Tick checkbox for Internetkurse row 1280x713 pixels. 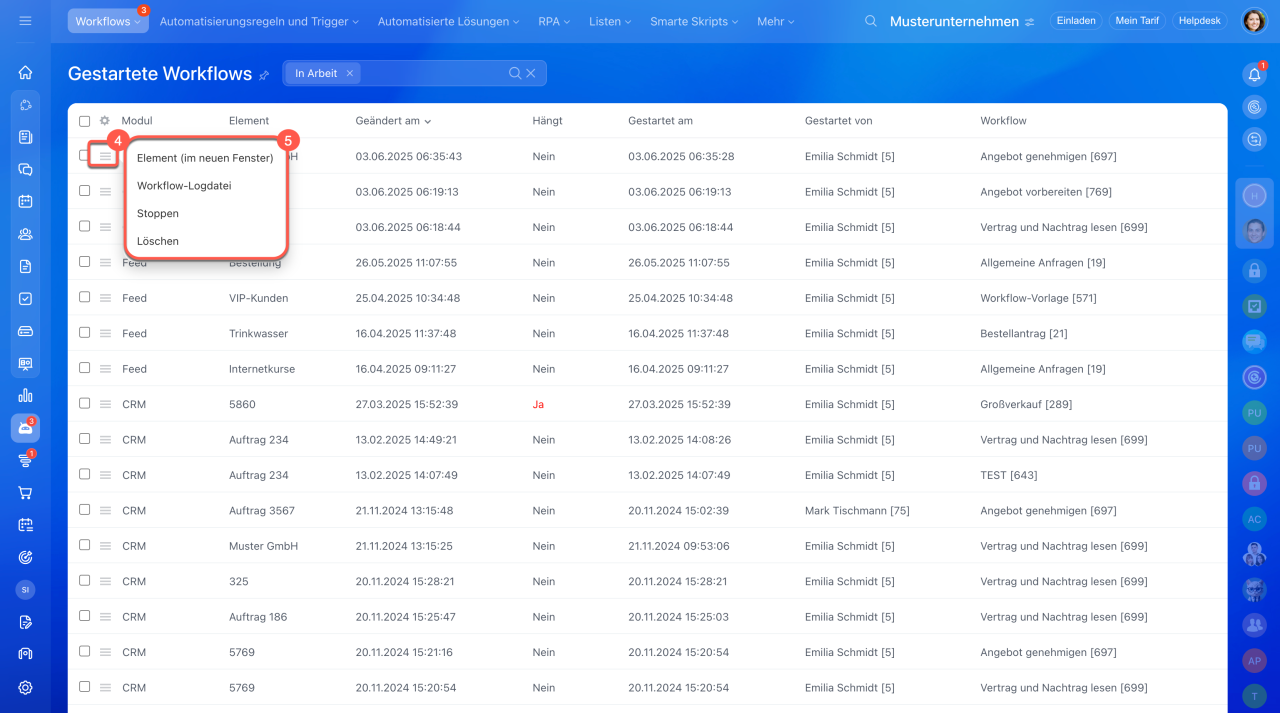pos(84,368)
